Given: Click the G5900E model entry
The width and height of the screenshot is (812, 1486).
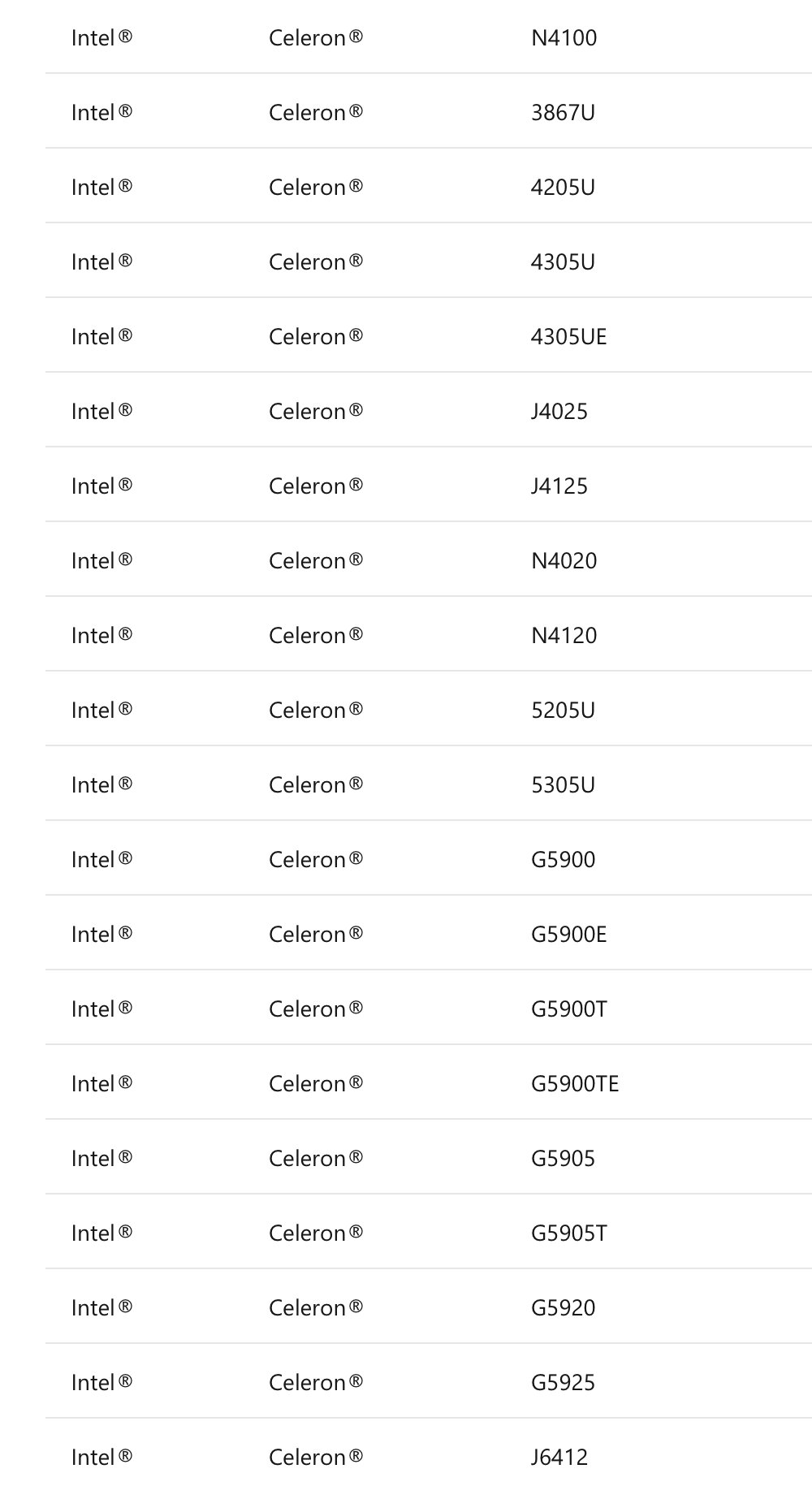Looking at the screenshot, I should [568, 935].
